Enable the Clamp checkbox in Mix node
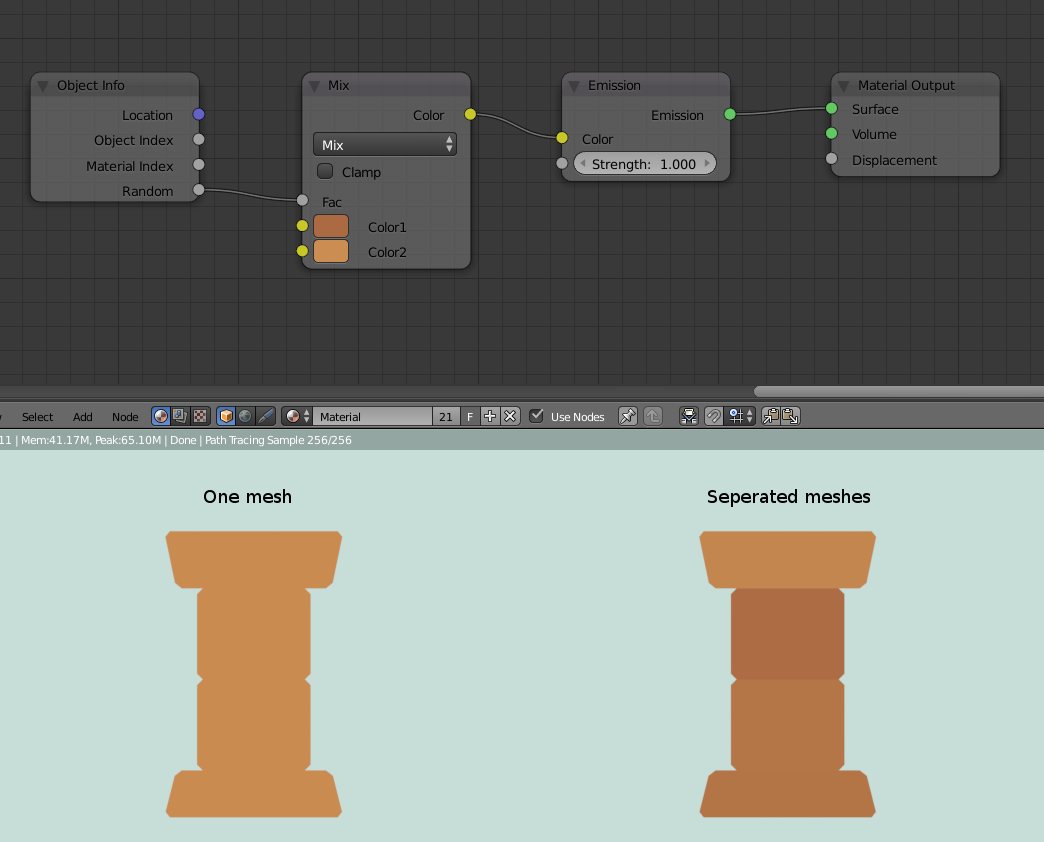Image resolution: width=1044 pixels, height=842 pixels. click(325, 172)
